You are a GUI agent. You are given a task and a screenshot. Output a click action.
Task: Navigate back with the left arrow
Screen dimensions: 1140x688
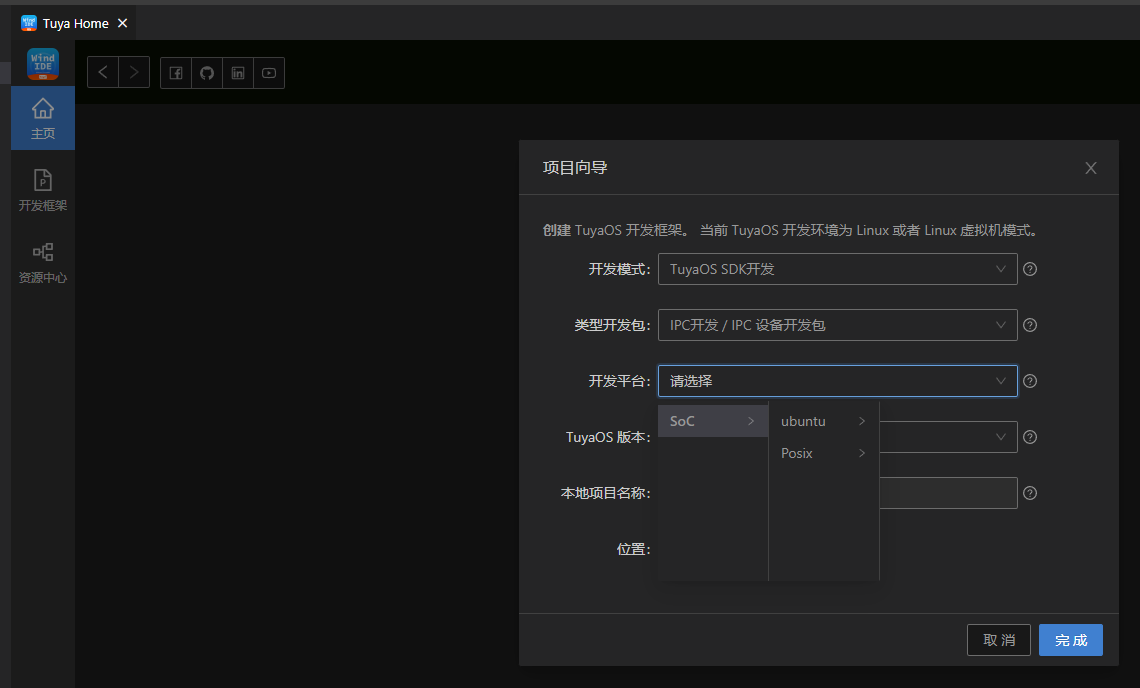coord(103,73)
